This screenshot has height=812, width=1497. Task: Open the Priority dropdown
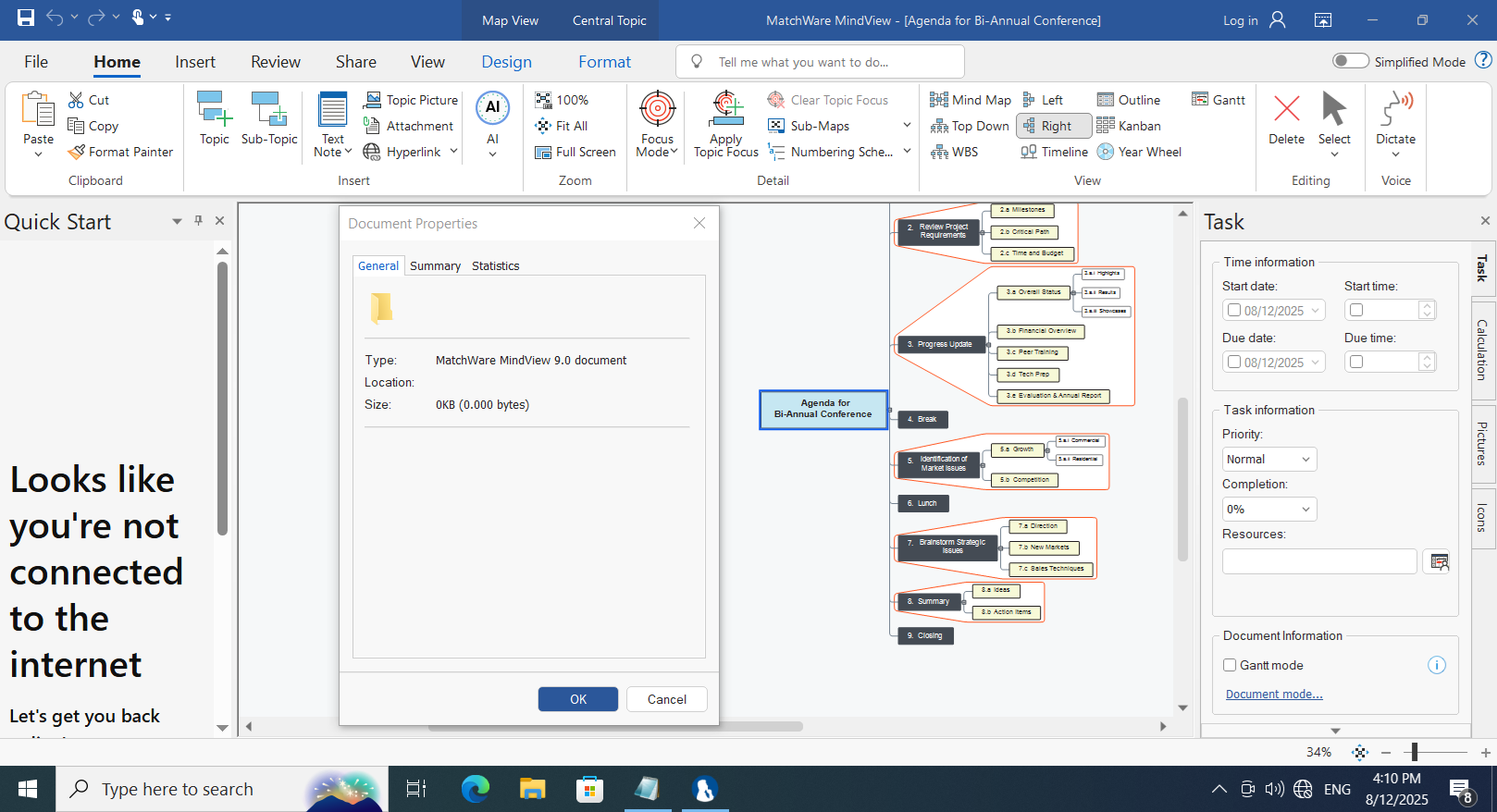coord(1268,460)
